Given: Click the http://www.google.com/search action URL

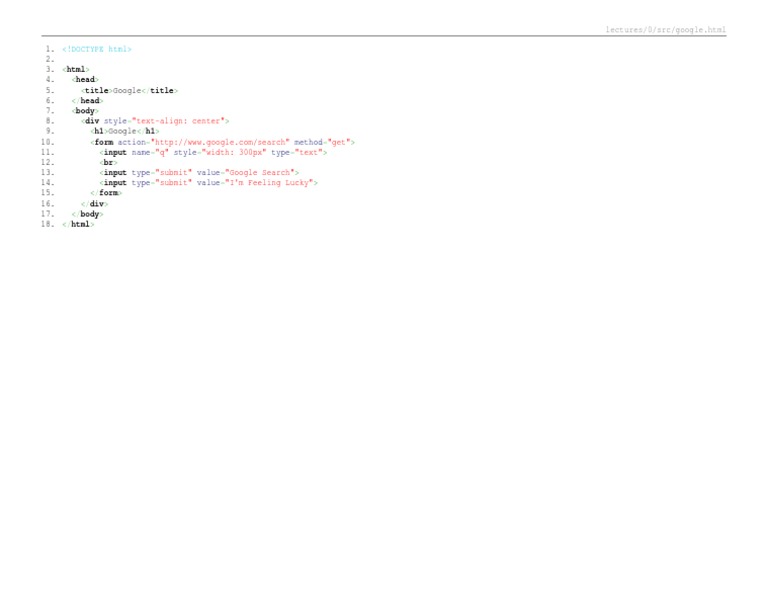Looking at the screenshot, I should click(x=220, y=142).
